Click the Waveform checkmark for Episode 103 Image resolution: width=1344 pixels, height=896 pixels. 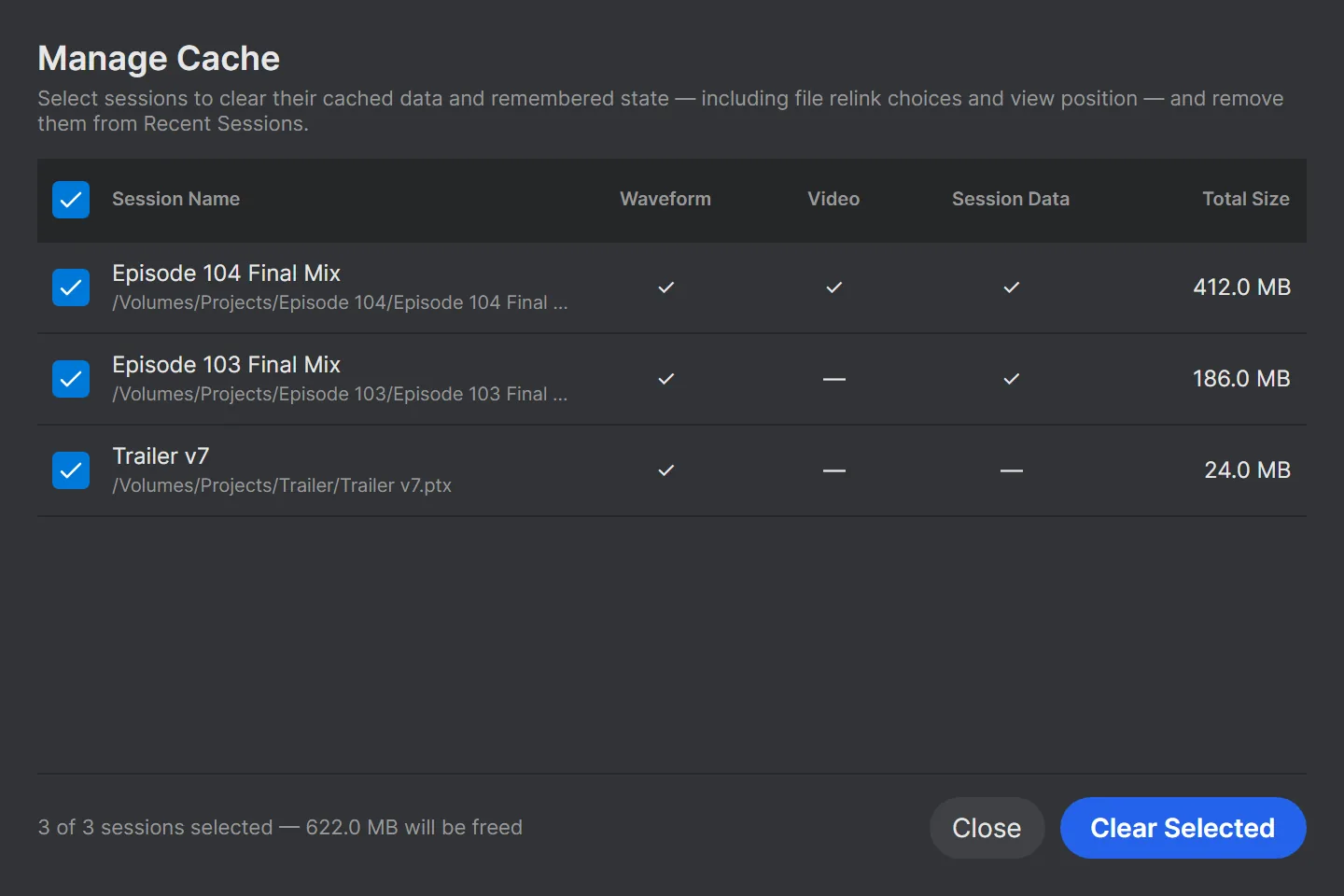(665, 379)
